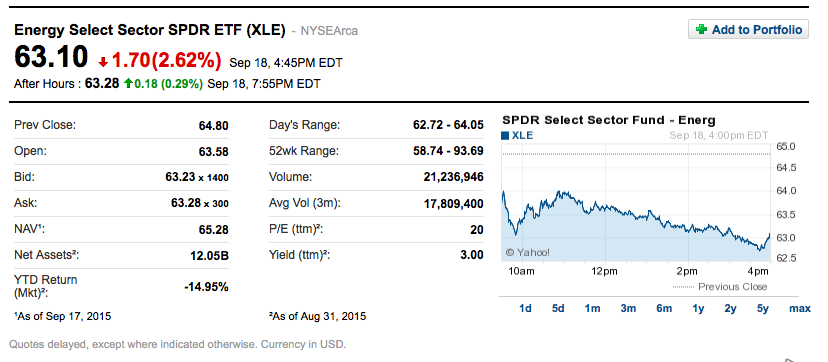The height and width of the screenshot is (362, 828).
Task: Click the XLE intraday price chart
Action: (636, 202)
